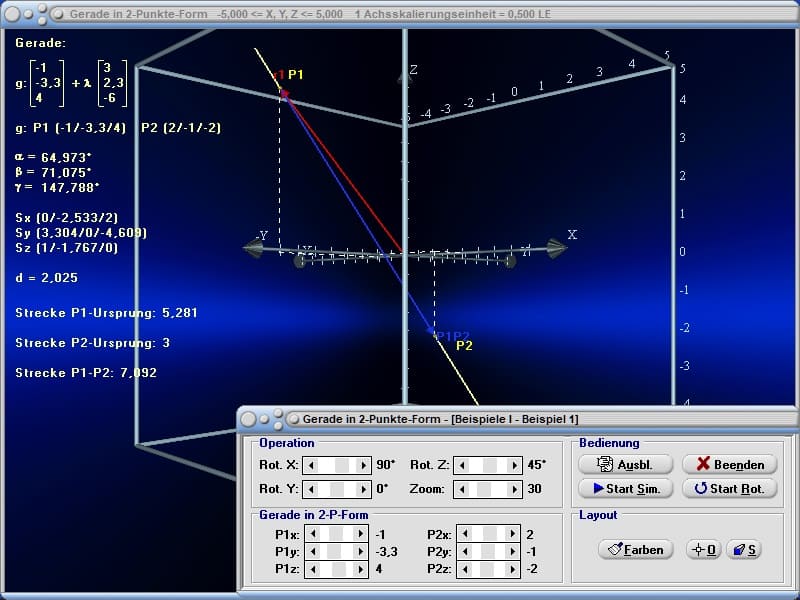800x600 pixels.
Task: Click the α = 64,973° angle value
Action: point(53,157)
